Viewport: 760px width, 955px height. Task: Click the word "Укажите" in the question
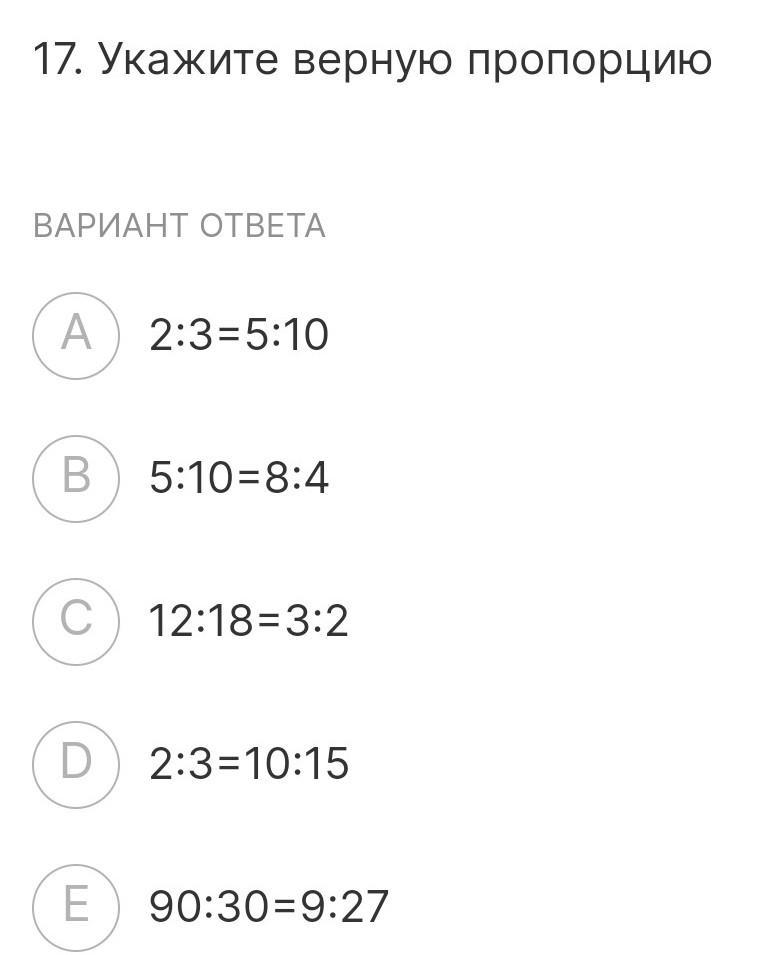point(189,60)
